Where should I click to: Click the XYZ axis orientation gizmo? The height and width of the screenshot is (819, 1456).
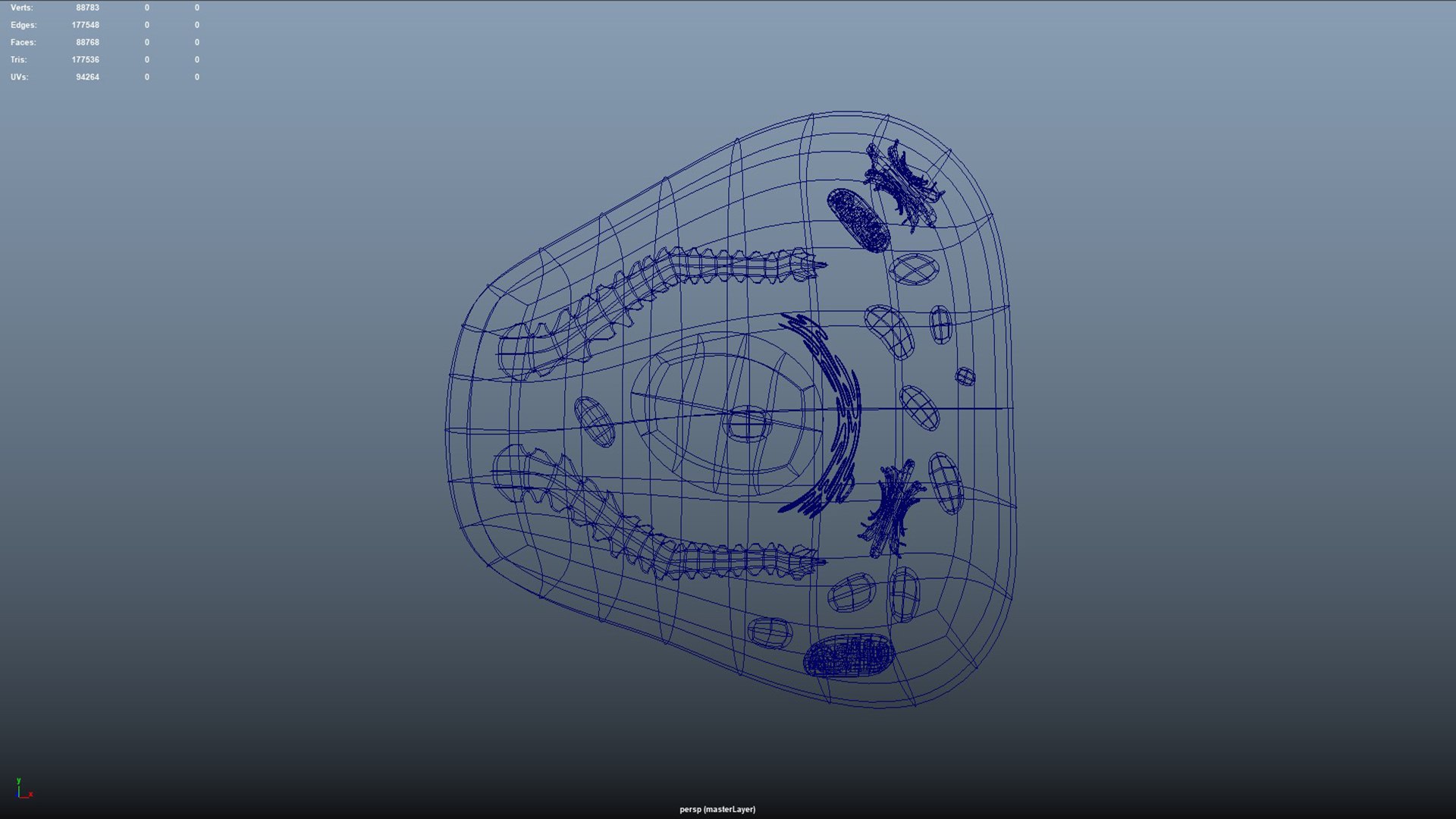(23, 789)
